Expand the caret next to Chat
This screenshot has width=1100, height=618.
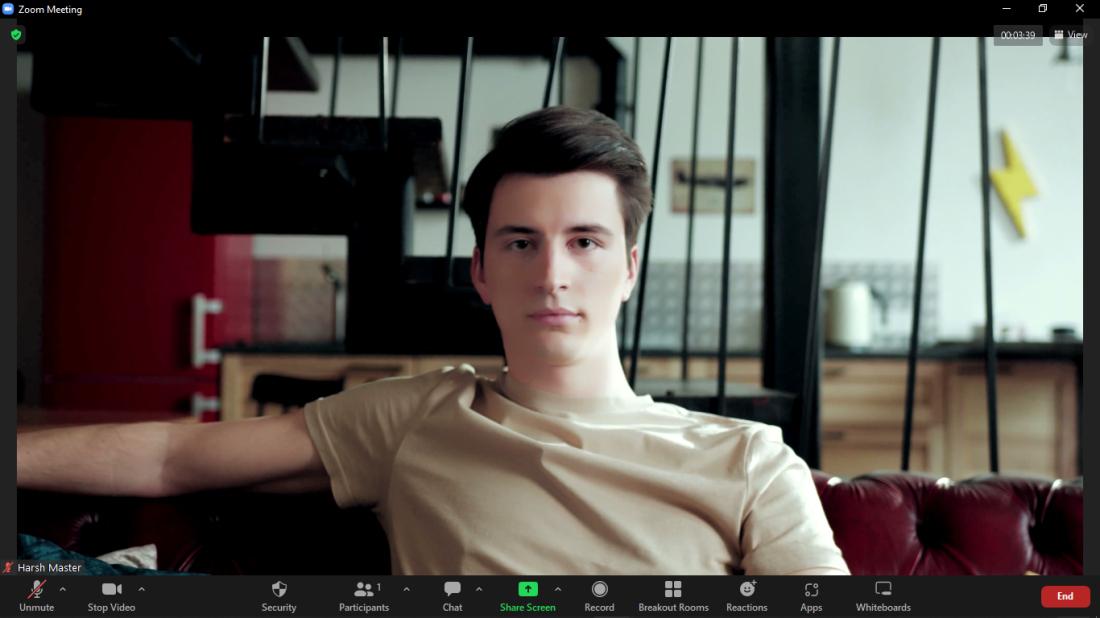click(x=479, y=589)
